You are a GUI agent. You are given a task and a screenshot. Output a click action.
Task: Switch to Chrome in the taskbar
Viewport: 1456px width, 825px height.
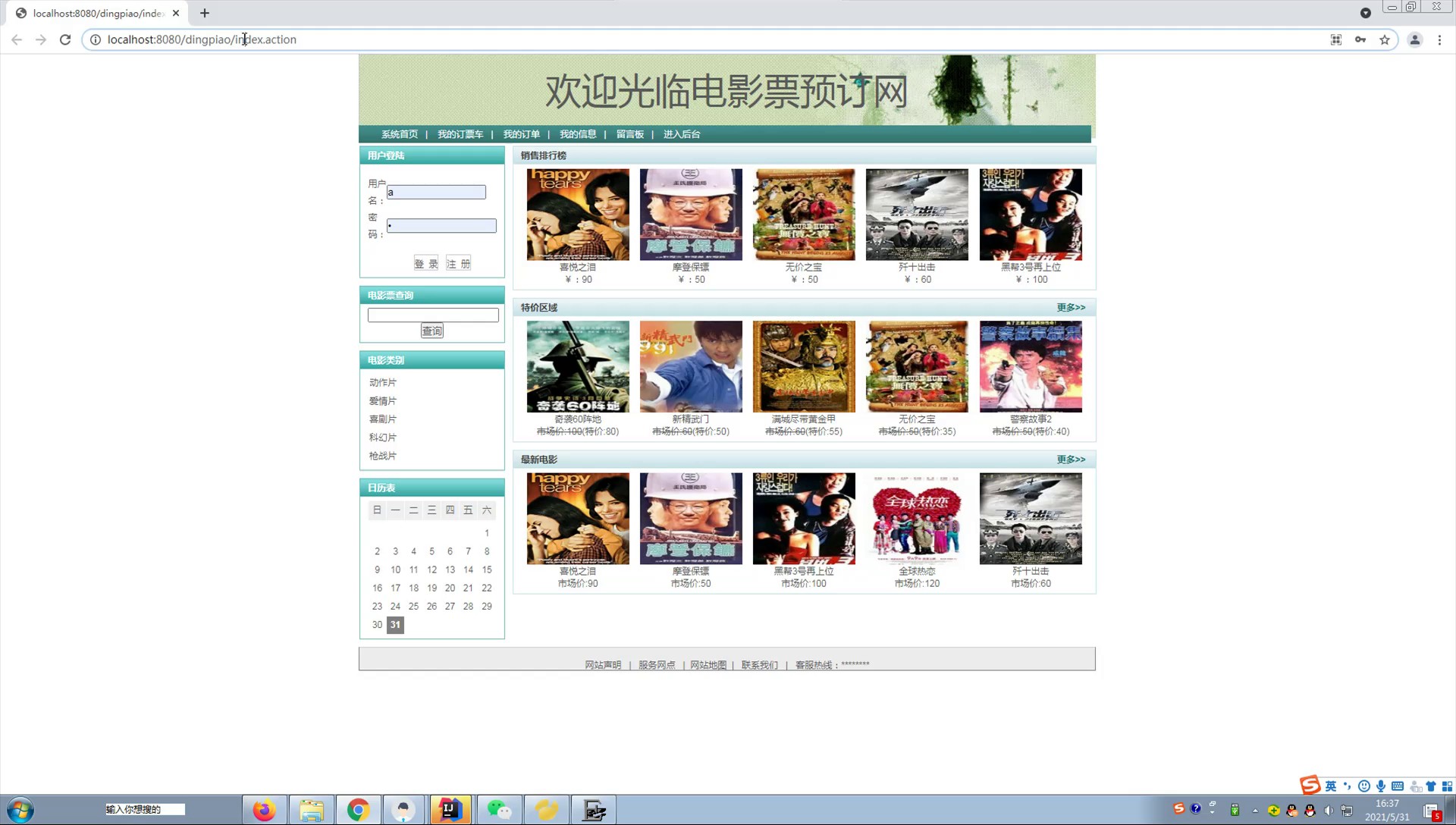(358, 810)
